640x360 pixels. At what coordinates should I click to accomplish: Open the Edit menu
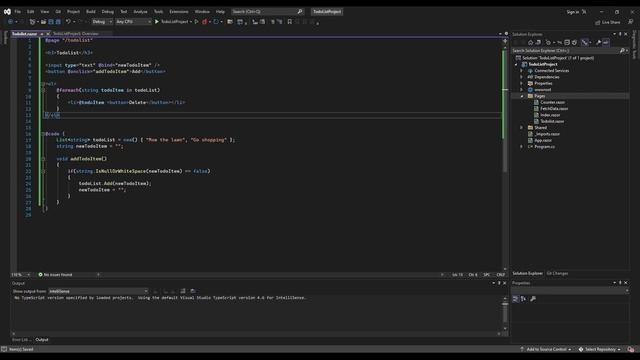point(31,11)
